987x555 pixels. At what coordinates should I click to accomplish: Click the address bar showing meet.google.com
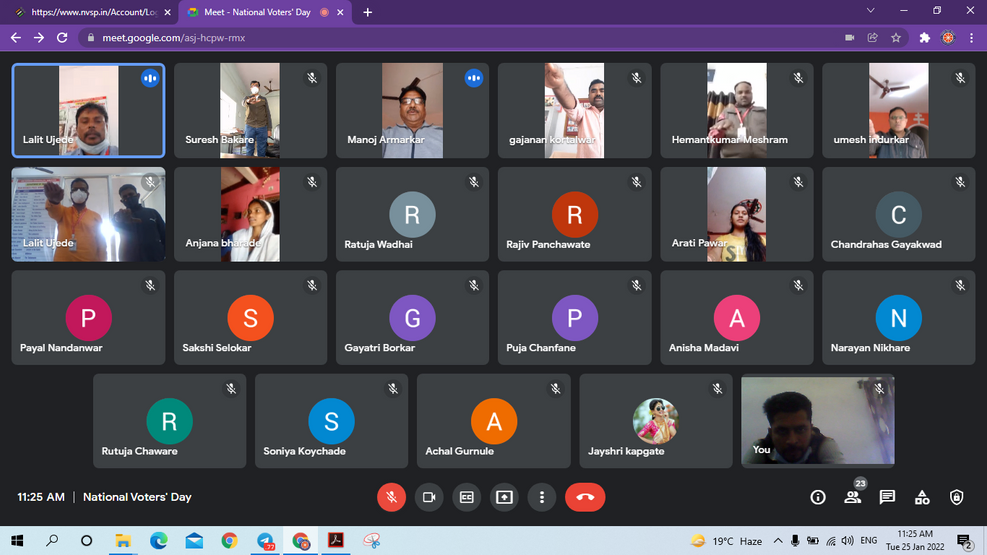[x=450, y=37]
